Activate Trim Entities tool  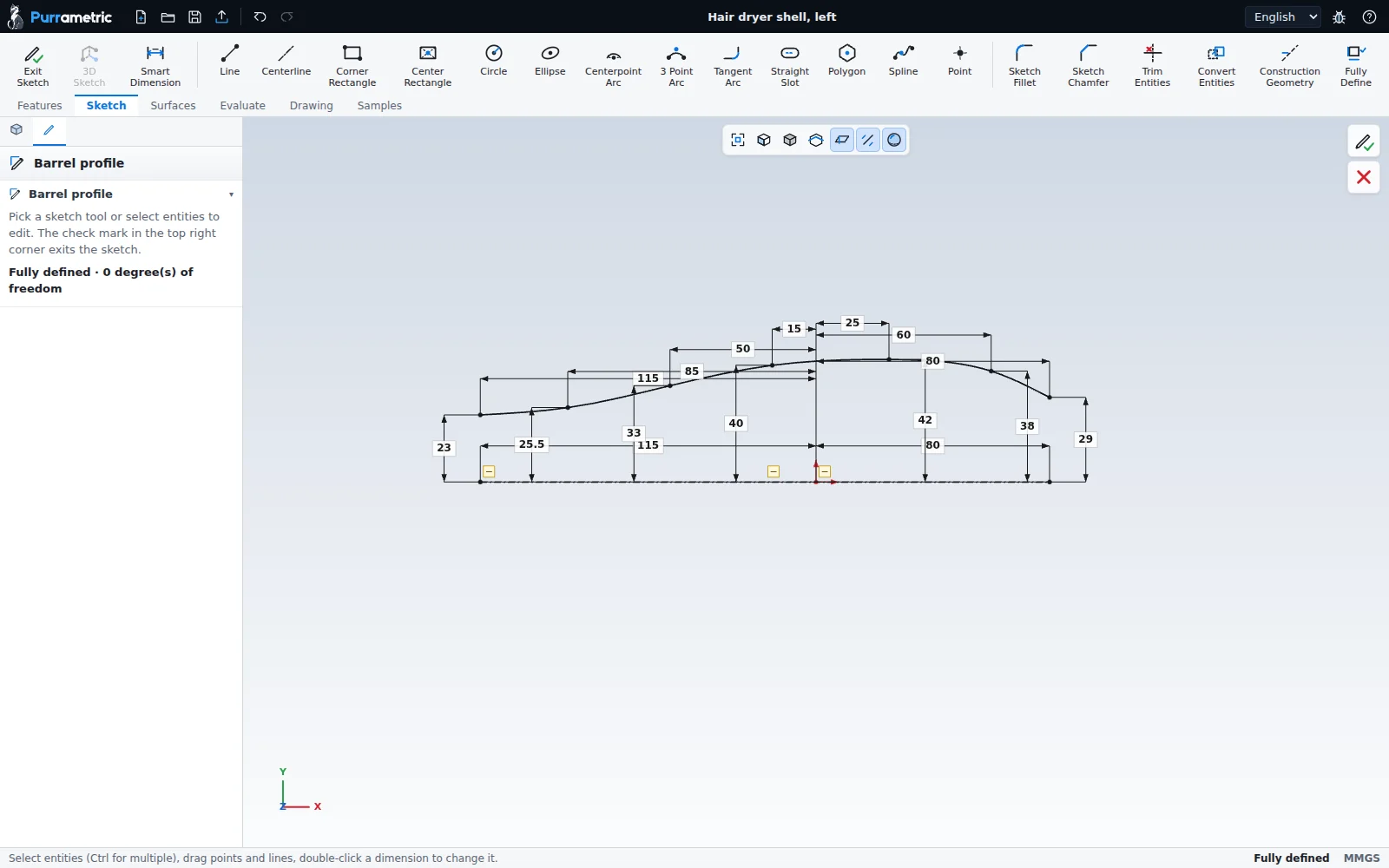point(1153,65)
